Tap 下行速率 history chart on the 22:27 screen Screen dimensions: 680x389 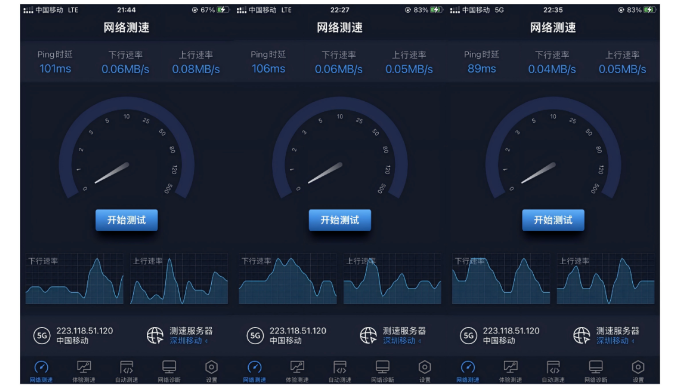pos(288,279)
